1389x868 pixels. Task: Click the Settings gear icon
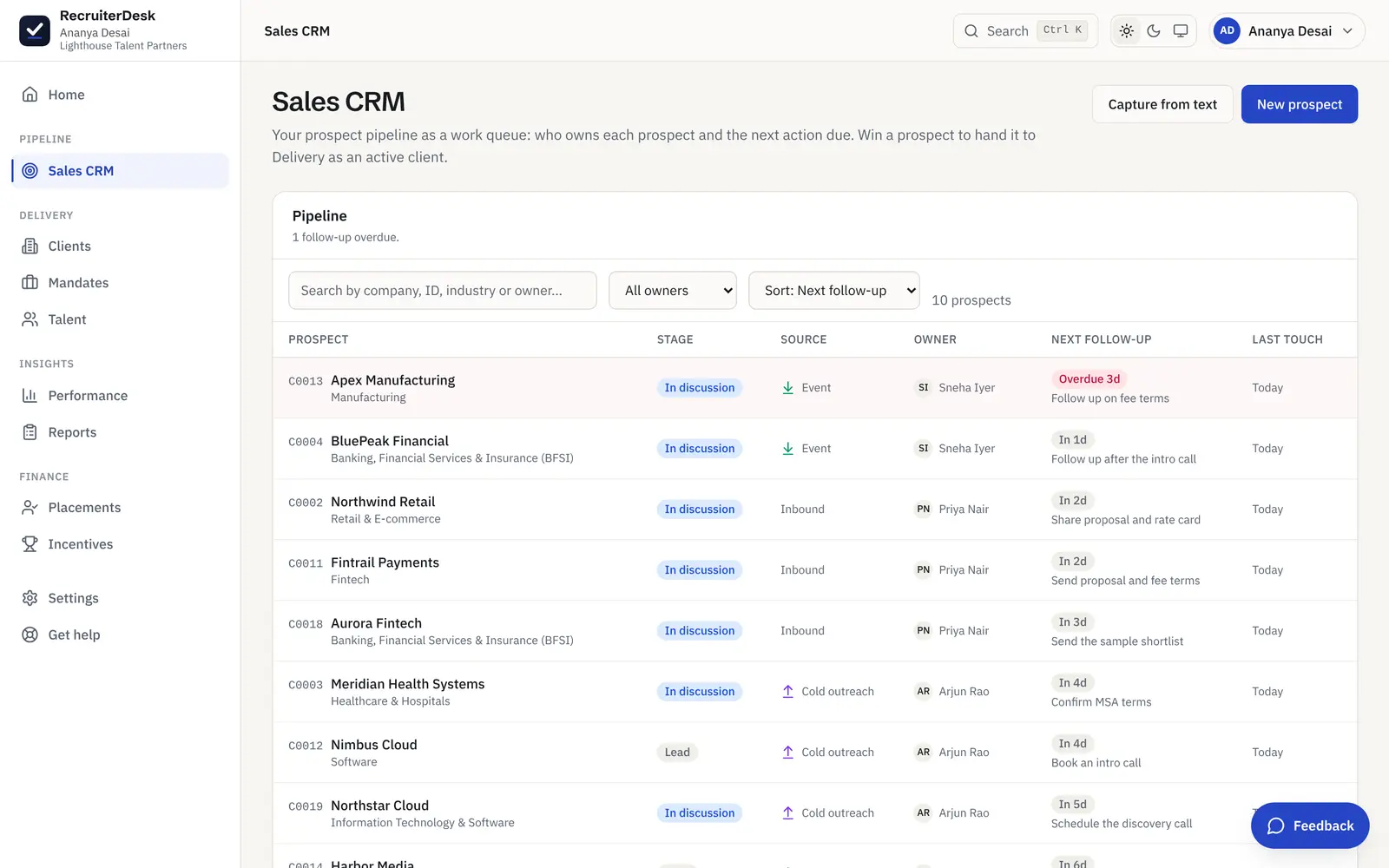(30, 598)
